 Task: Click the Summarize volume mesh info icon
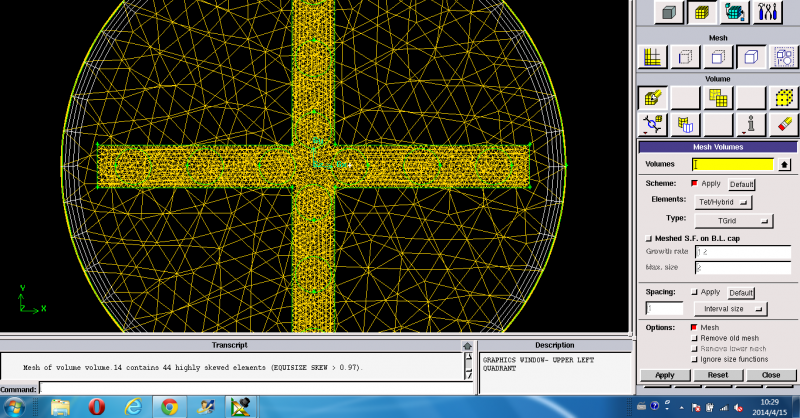point(750,124)
